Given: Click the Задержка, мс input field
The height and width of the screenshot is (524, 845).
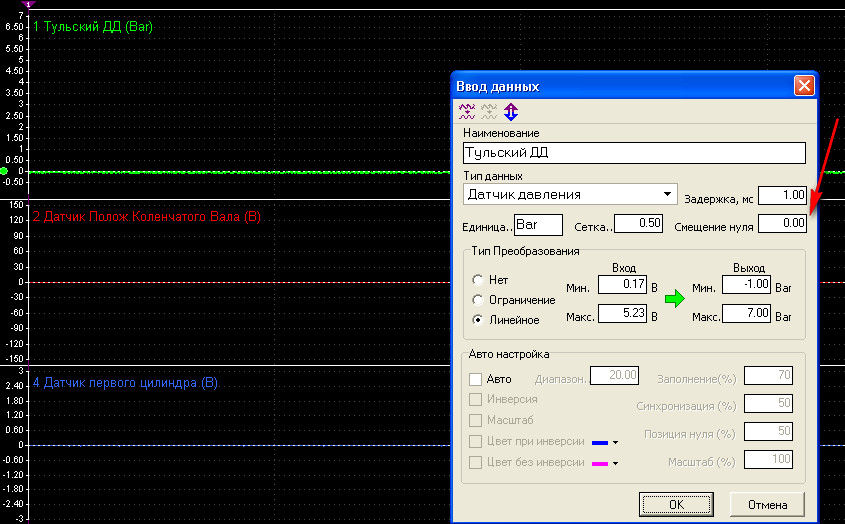Looking at the screenshot, I should point(782,195).
